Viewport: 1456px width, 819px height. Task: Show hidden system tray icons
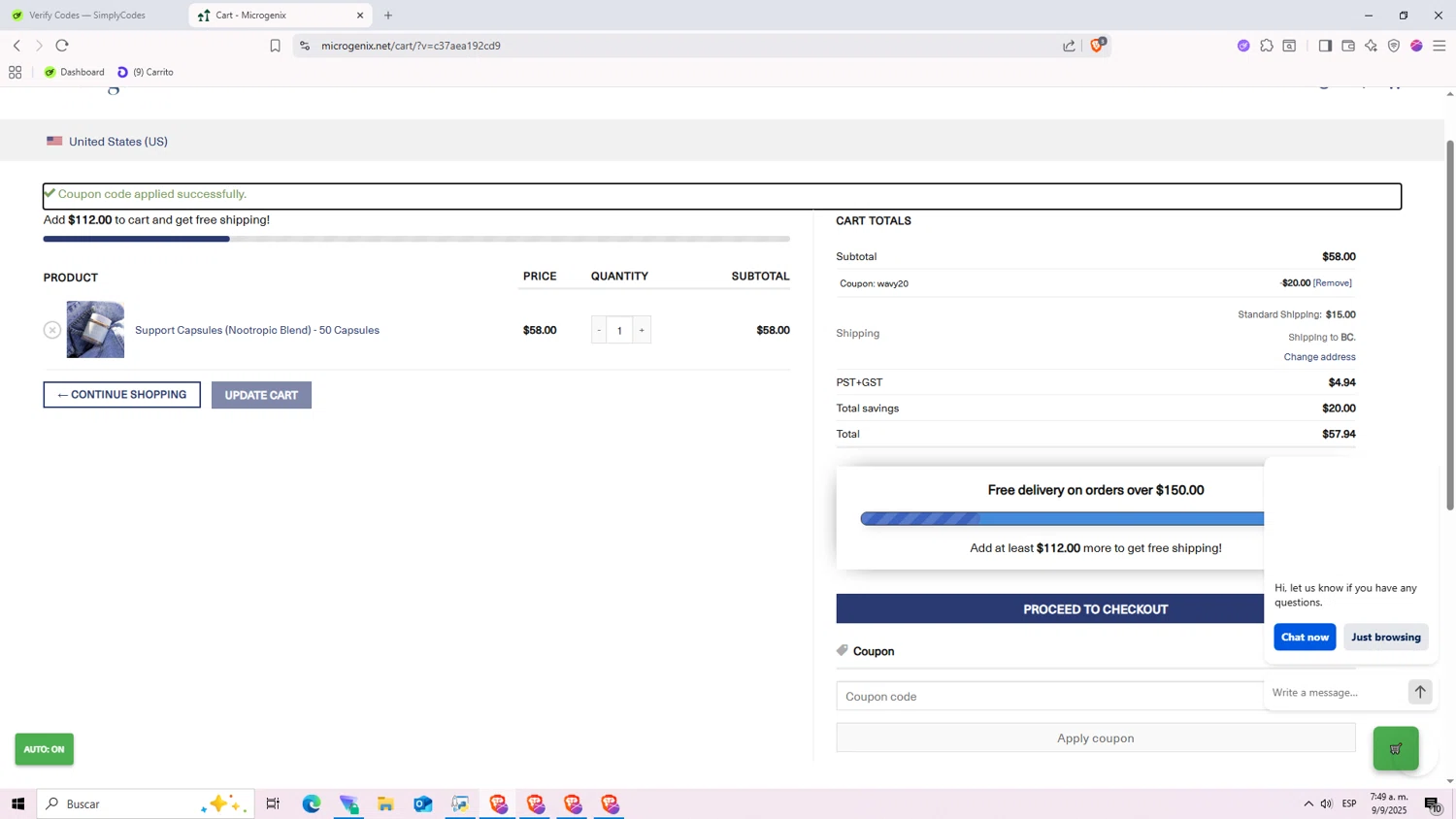tap(1307, 803)
